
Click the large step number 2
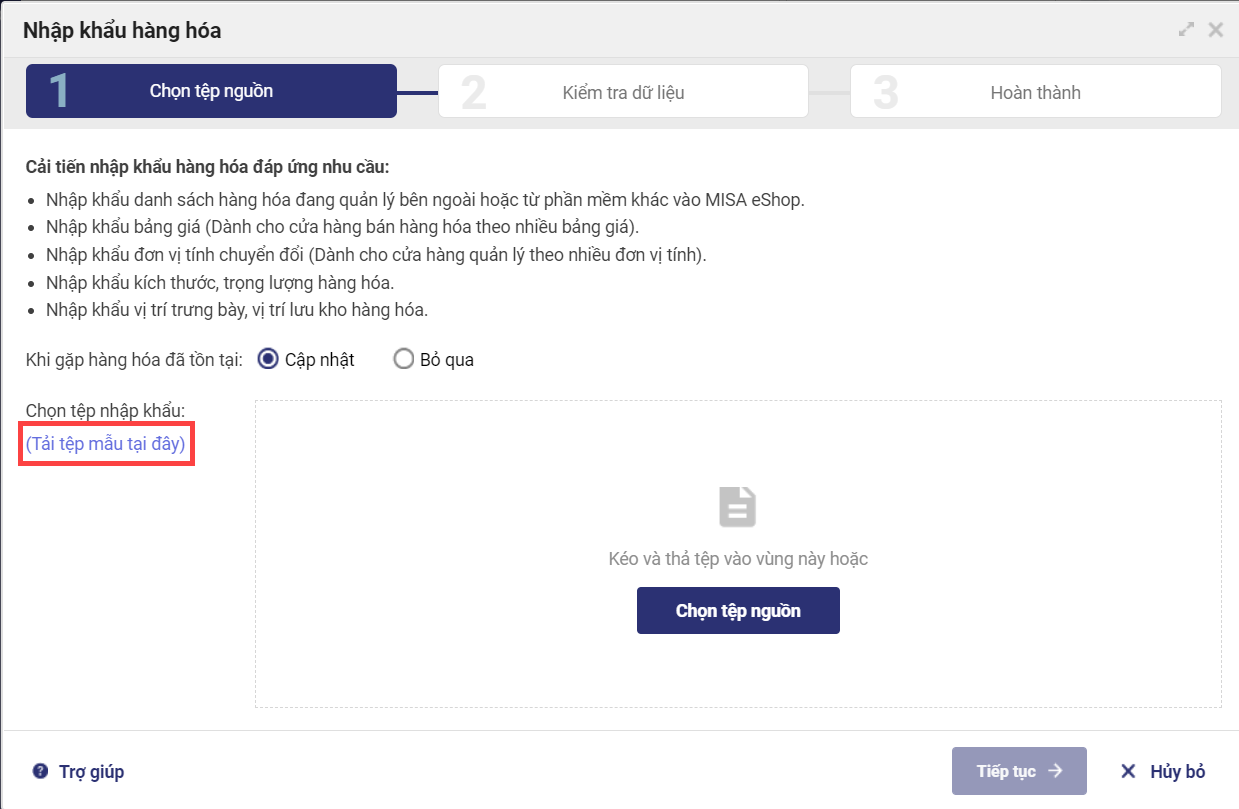[x=473, y=92]
